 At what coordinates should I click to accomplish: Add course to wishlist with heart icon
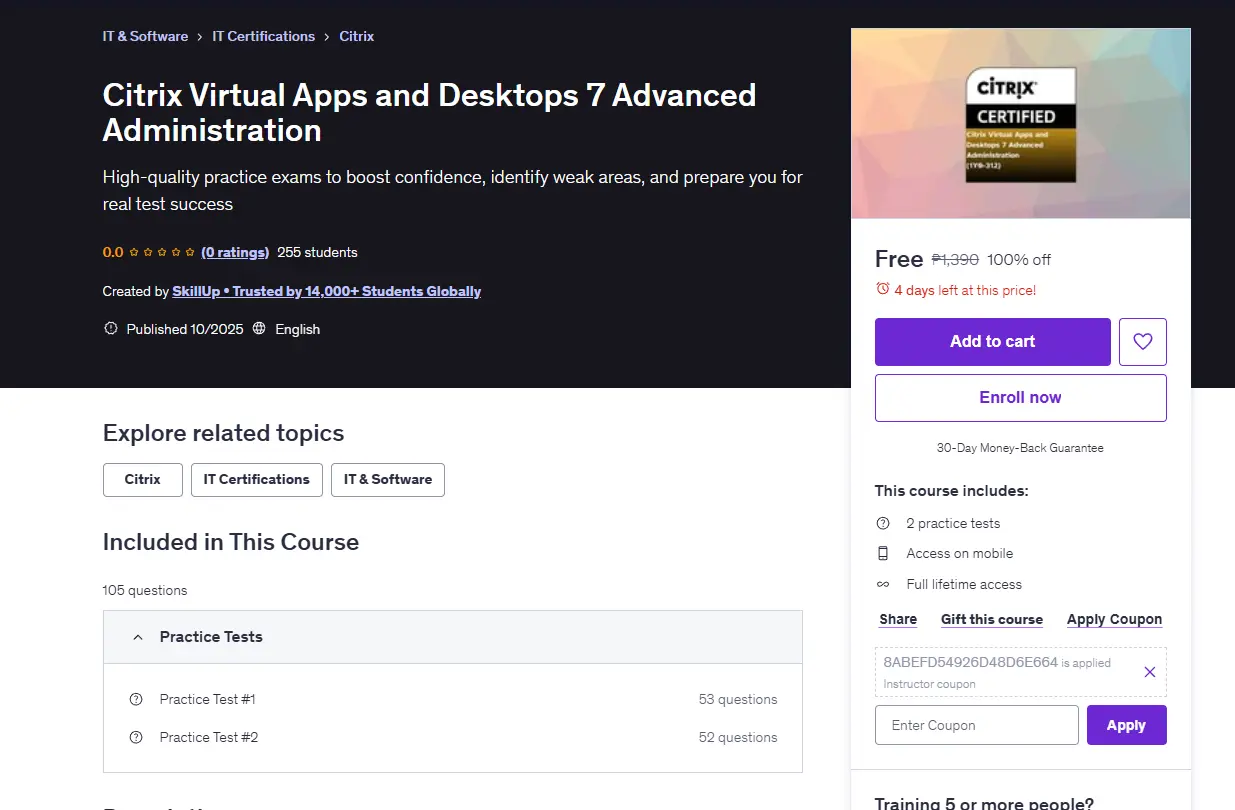(x=1143, y=342)
